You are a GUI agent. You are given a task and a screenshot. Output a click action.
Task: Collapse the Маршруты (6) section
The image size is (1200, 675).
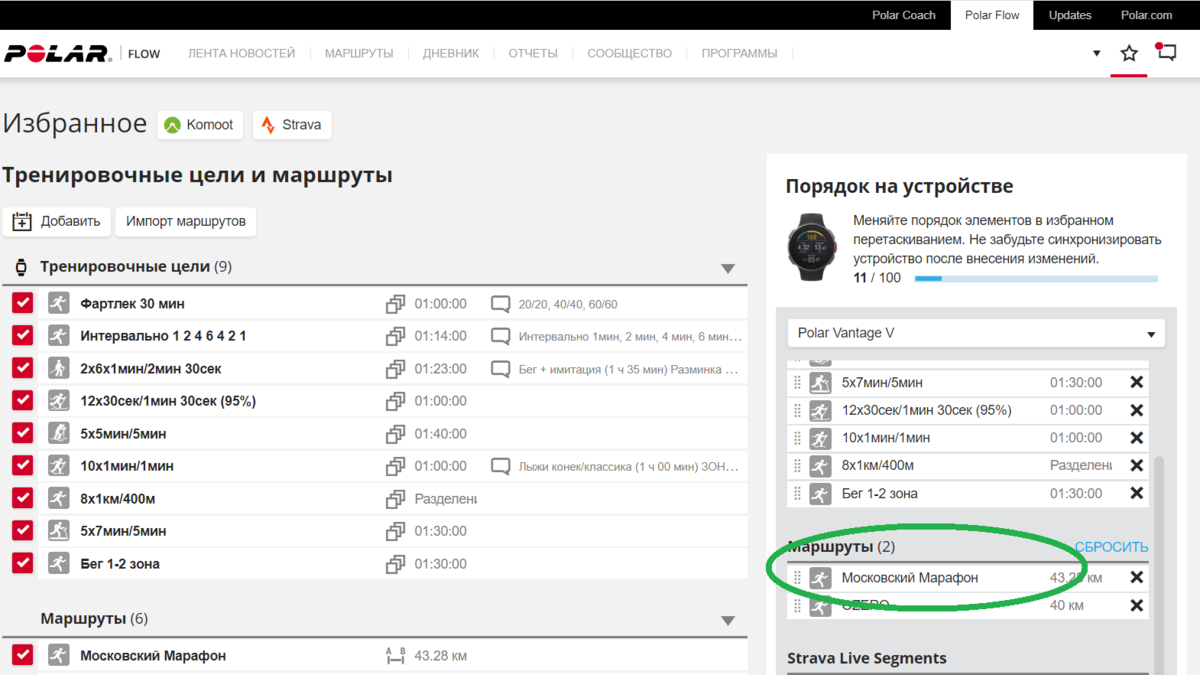click(x=728, y=620)
